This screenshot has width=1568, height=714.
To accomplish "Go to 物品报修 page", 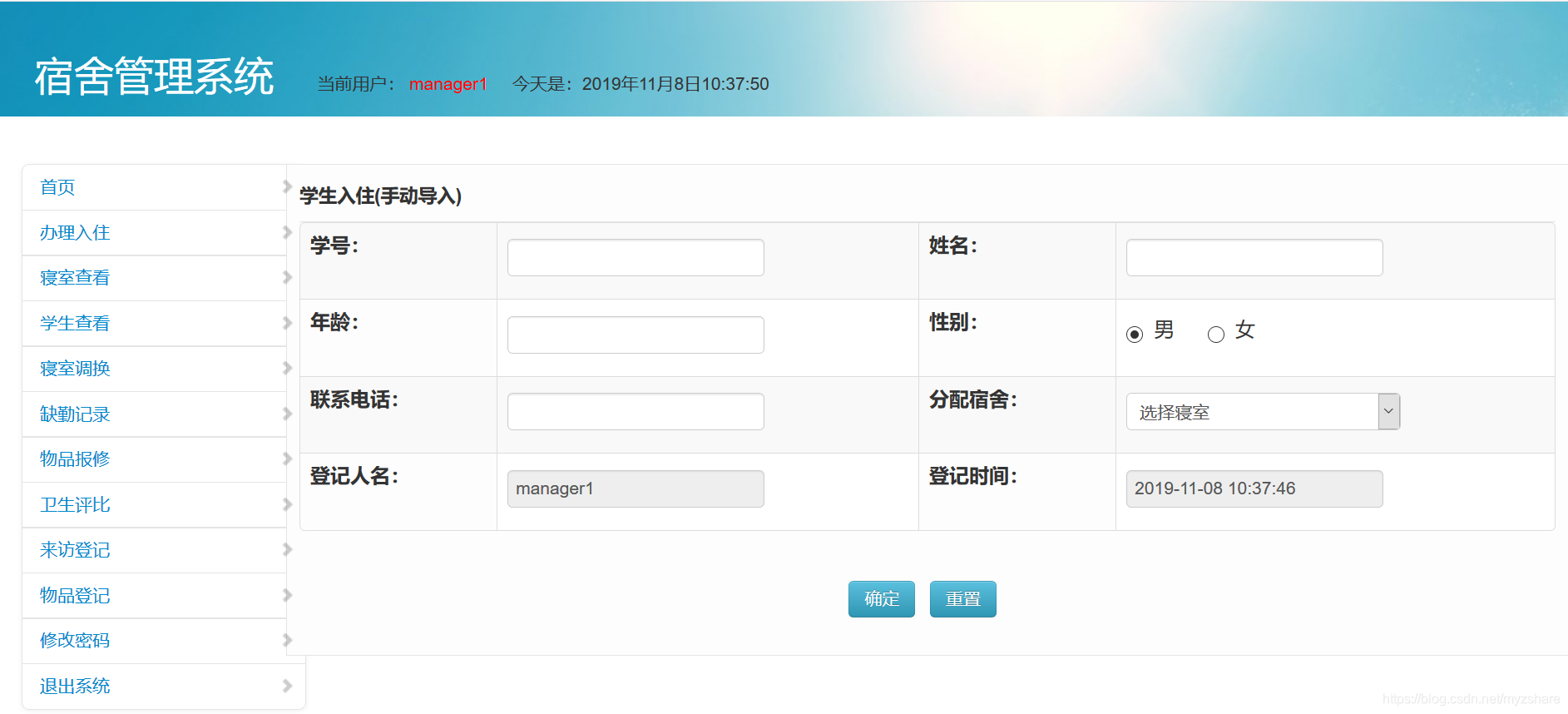I will [x=75, y=459].
